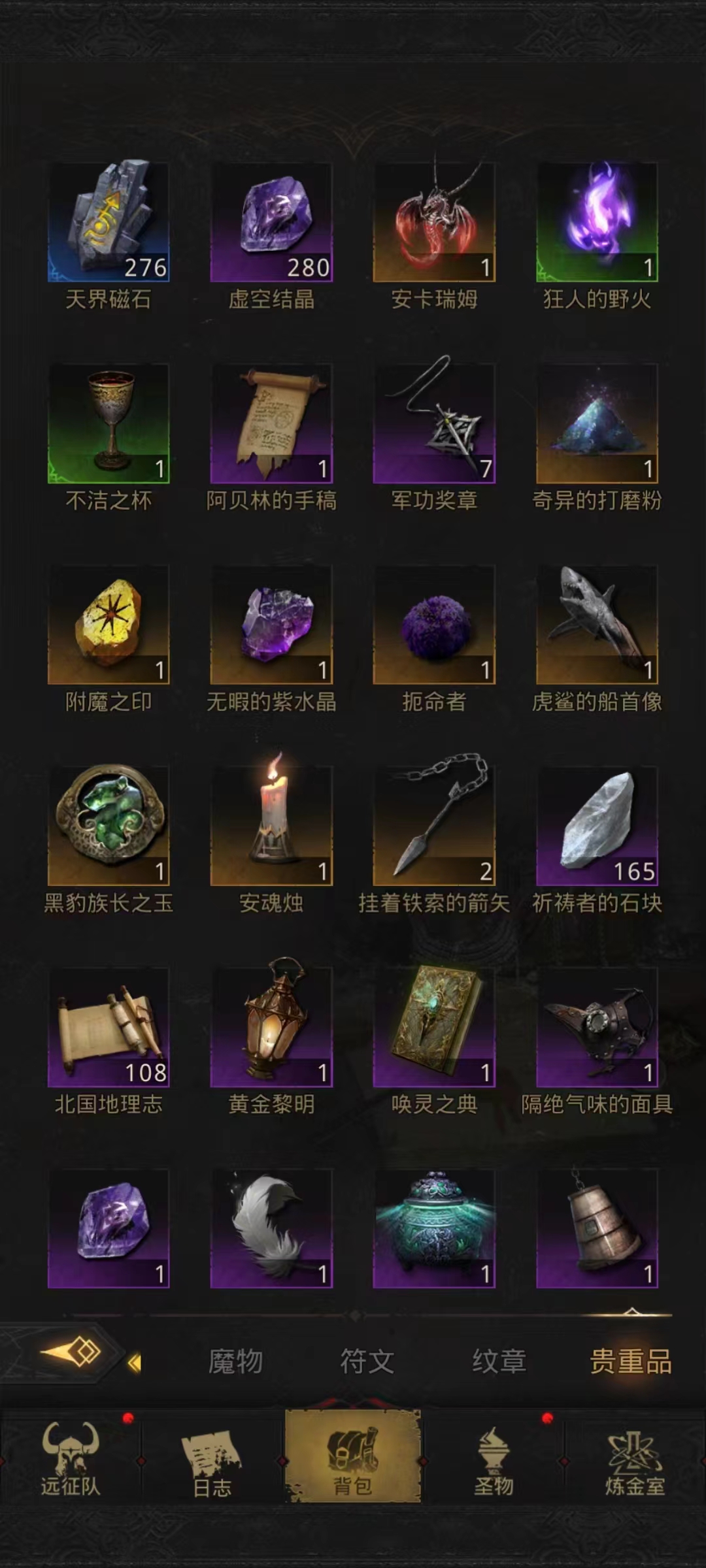The height and width of the screenshot is (1568, 706).
Task: Select the 贵重品 category tab
Action: (631, 1362)
